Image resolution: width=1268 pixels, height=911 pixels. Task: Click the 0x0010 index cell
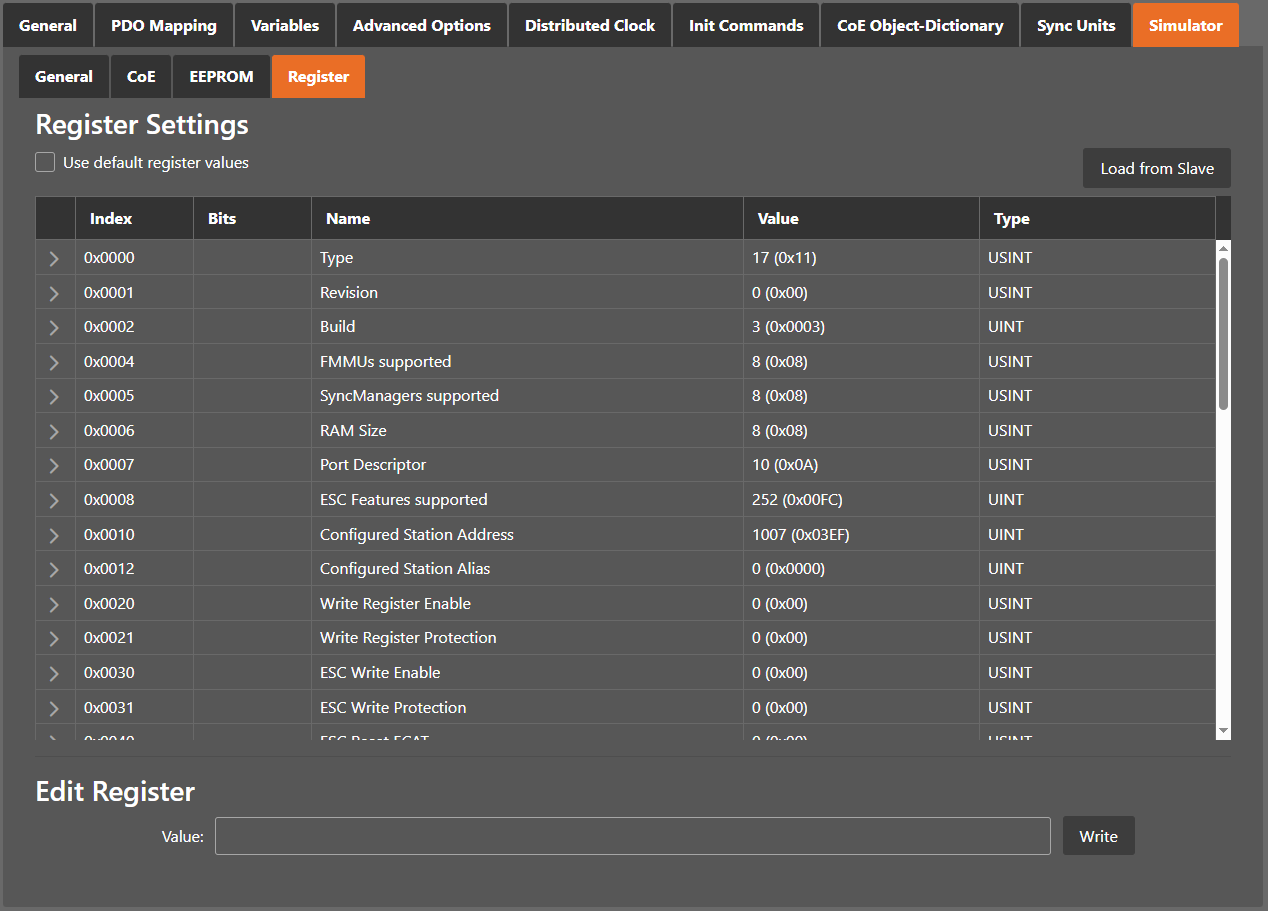pyautogui.click(x=134, y=535)
